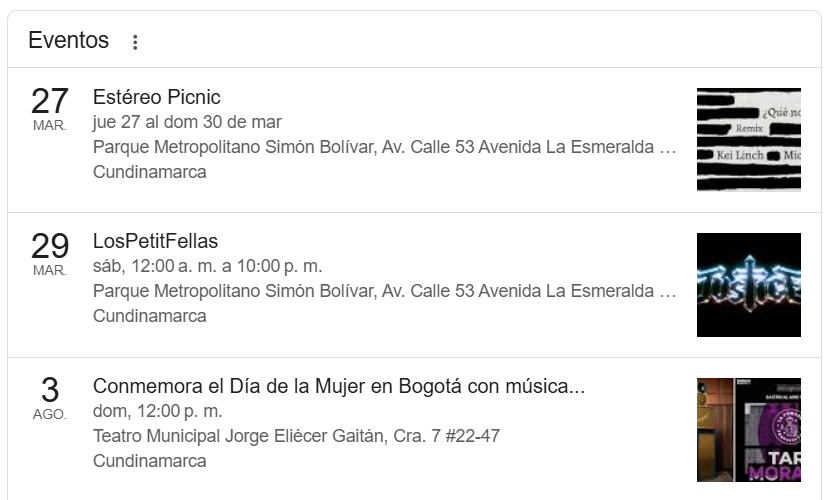Open 'Conmemora el Día de la Mujer' event
This screenshot has width=825, height=500.
click(x=338, y=386)
